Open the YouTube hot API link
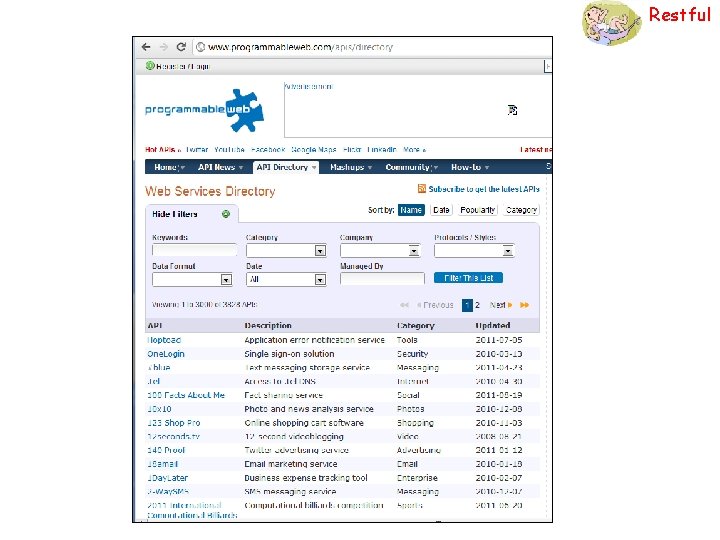The height and width of the screenshot is (540, 720). point(229,150)
